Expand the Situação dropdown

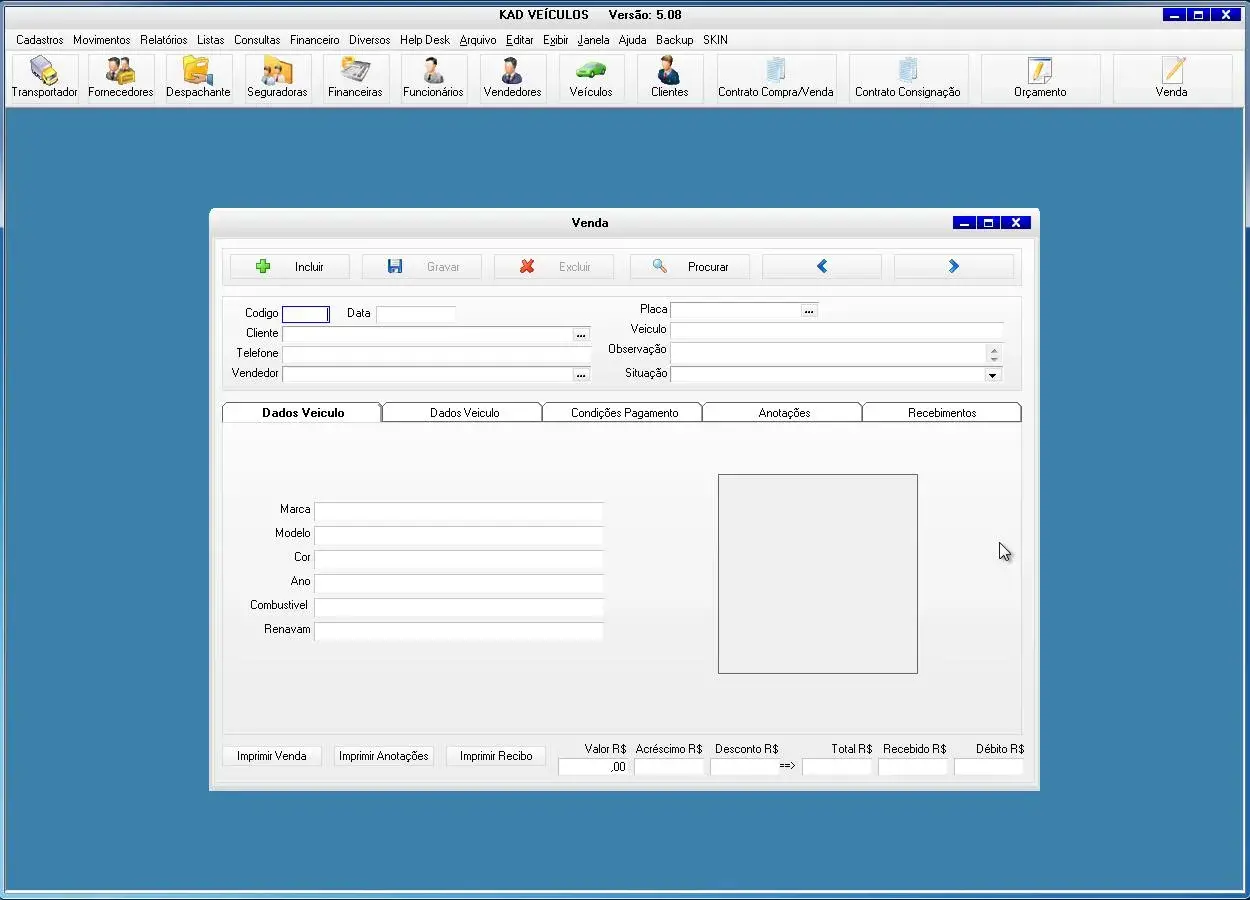tap(992, 375)
